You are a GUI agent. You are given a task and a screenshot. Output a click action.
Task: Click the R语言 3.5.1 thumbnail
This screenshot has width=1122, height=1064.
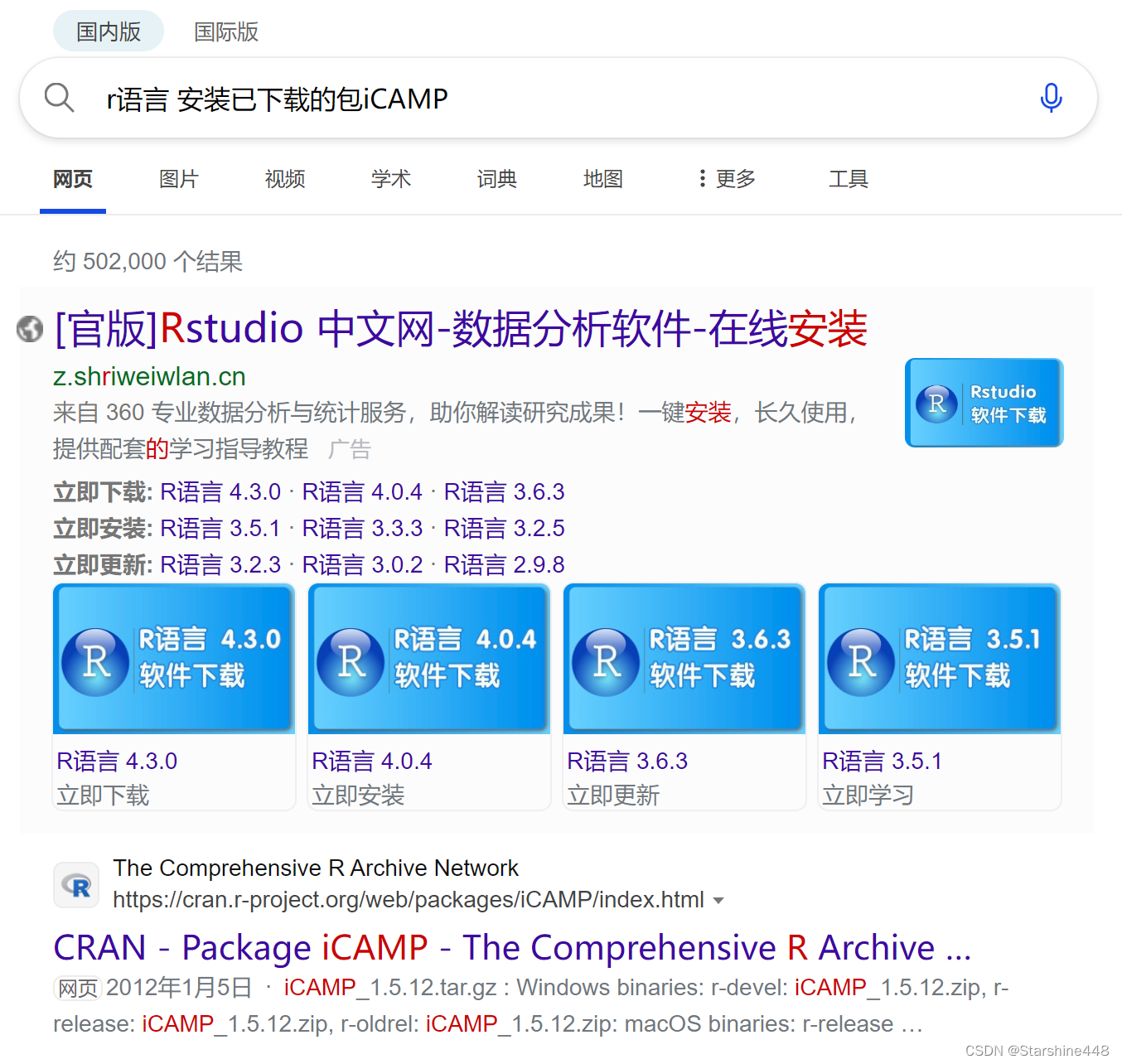click(938, 659)
